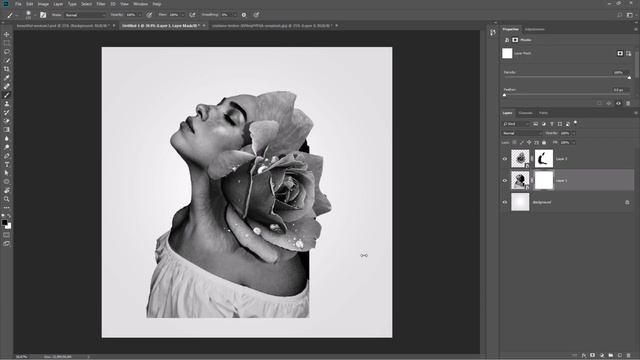Open the brush settings panel icon
This screenshot has width=640, height=360.
(43, 15)
